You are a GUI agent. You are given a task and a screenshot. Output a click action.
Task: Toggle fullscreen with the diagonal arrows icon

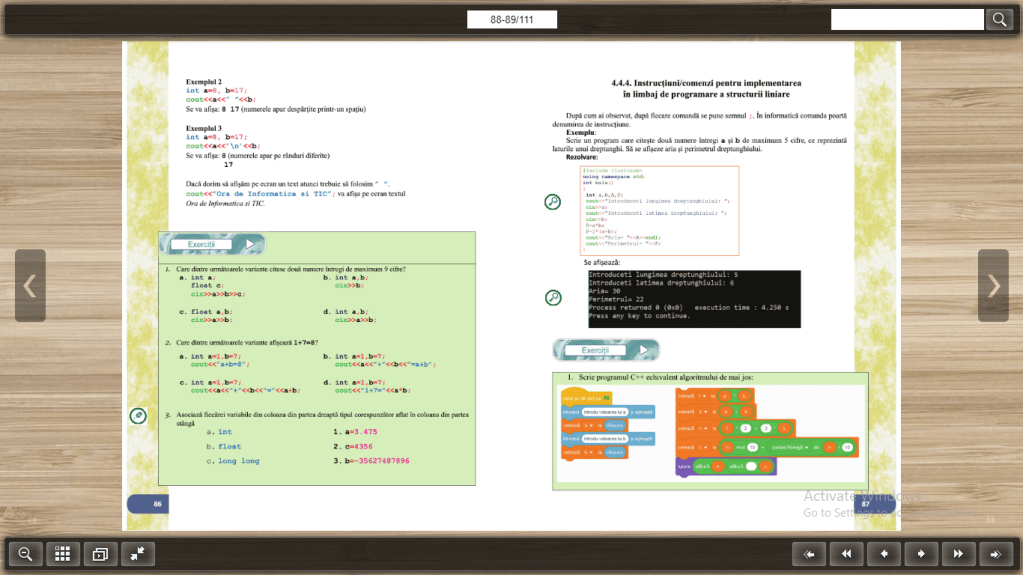tap(137, 553)
